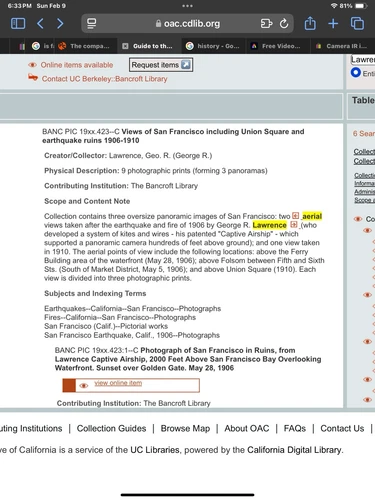The height and width of the screenshot is (500, 375).
Task: Switch to 'Free Video...' tab
Action: click(x=277, y=46)
